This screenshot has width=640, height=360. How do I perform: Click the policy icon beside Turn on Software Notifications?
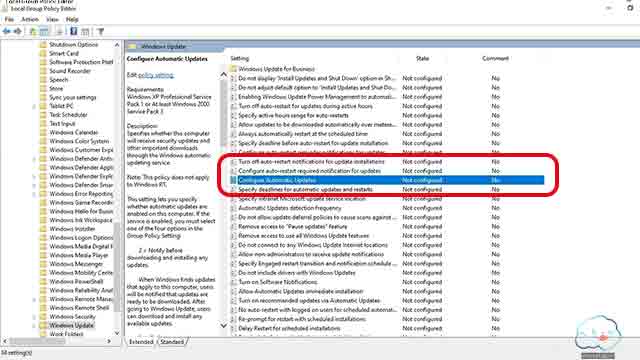[x=233, y=282]
